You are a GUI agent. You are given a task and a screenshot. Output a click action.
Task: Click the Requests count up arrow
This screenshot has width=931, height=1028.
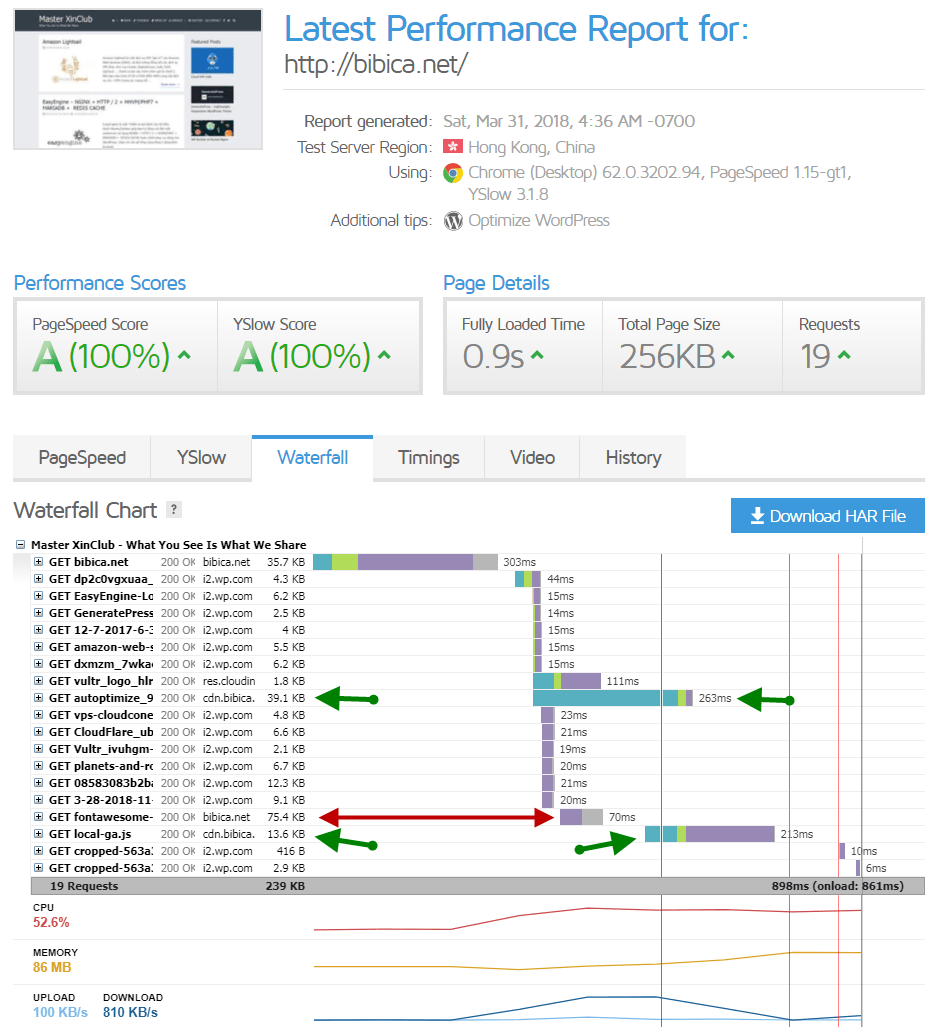[844, 355]
